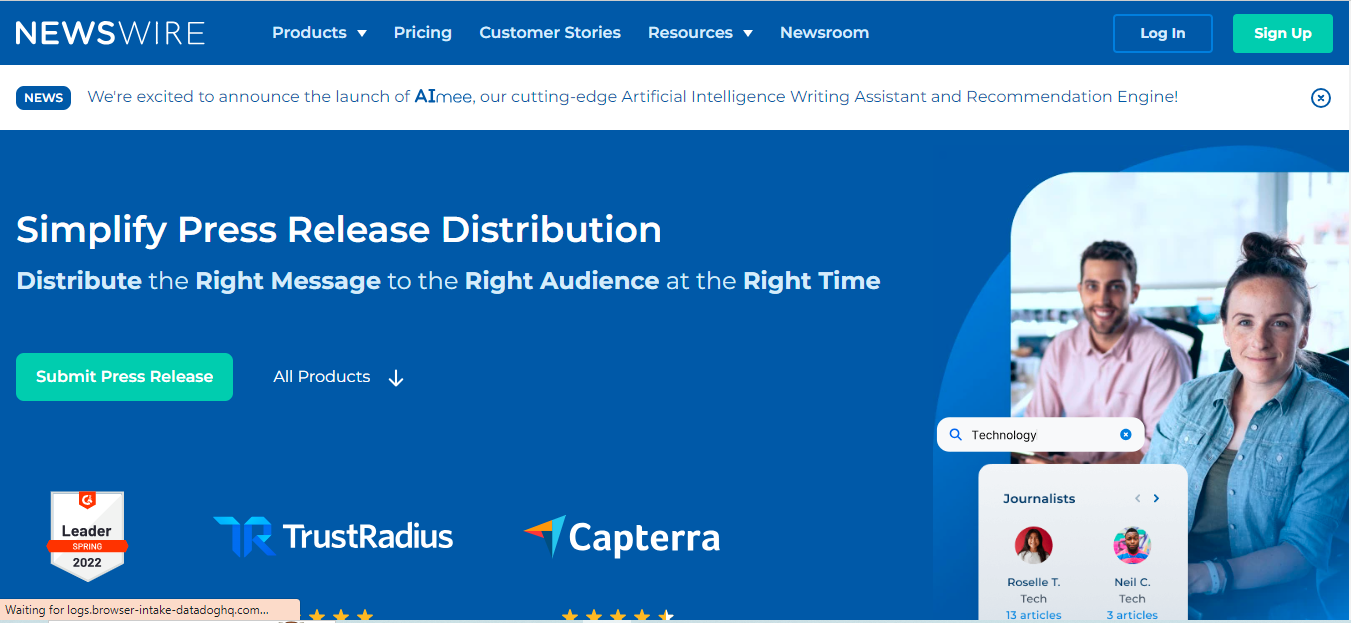
Task: Click the TrustRadius logo
Action: (x=333, y=536)
